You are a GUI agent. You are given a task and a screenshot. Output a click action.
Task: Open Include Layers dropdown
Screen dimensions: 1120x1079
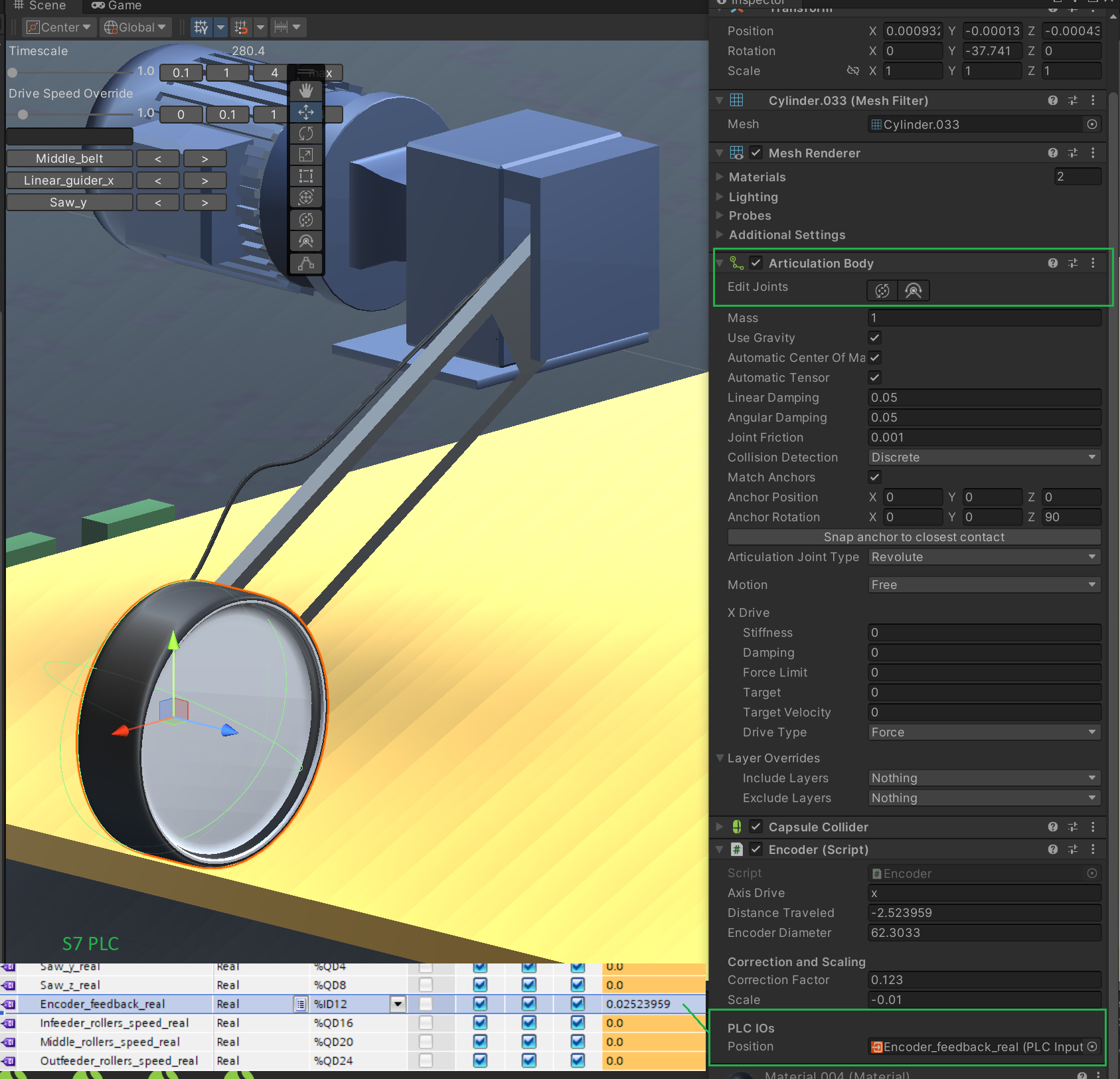(985, 778)
